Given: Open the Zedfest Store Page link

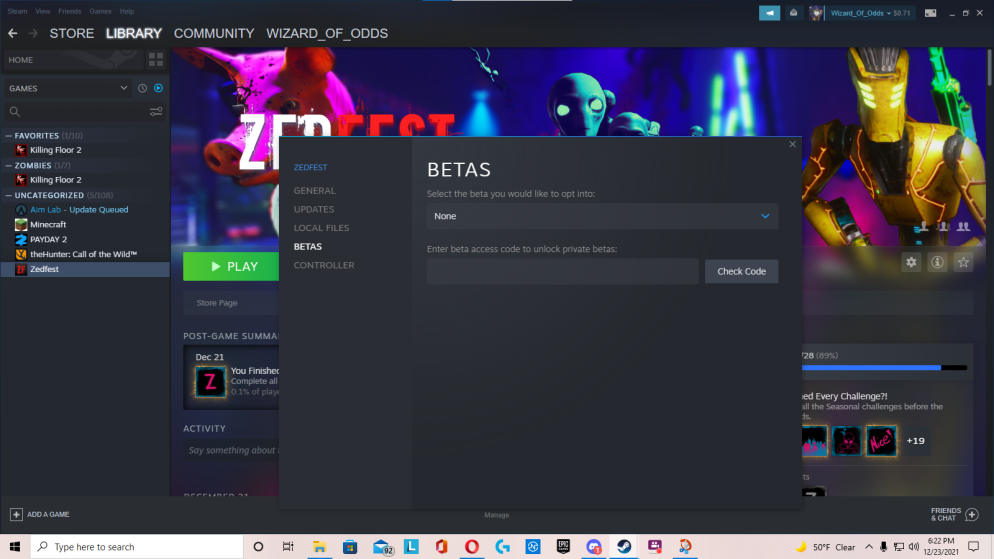Looking at the screenshot, I should 217,303.
